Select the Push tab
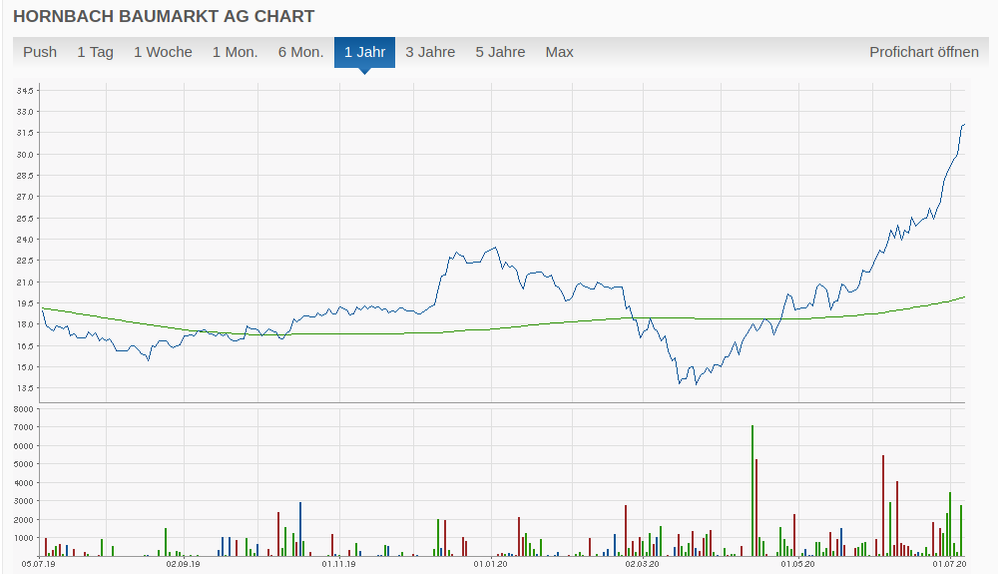Screen dimensions: 998x574 40,52
